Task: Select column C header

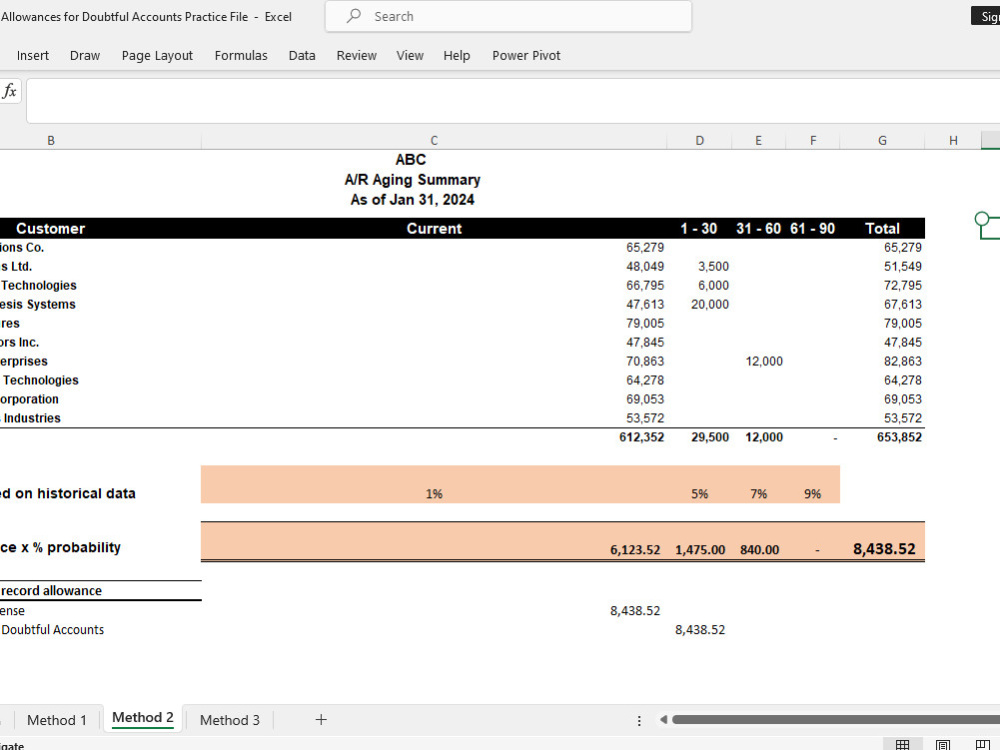Action: coord(434,140)
